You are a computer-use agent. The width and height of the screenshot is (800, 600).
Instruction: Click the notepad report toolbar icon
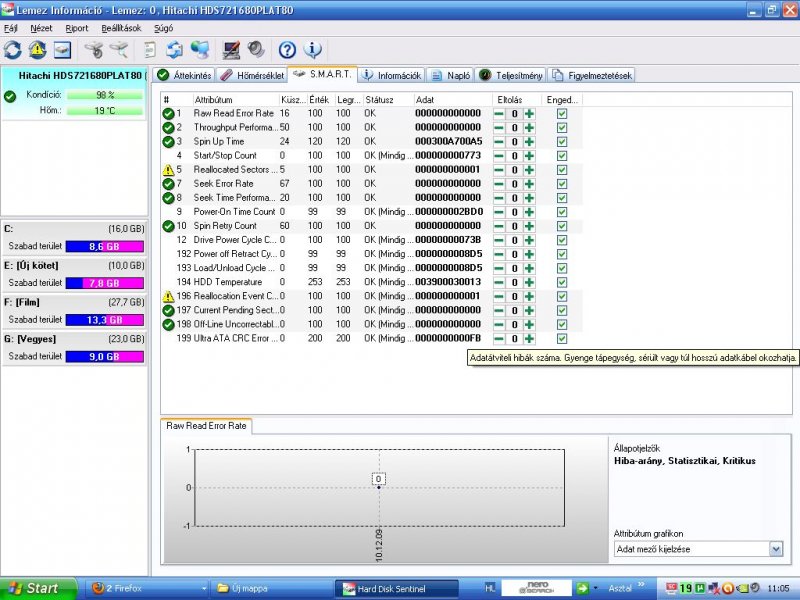(x=149, y=50)
